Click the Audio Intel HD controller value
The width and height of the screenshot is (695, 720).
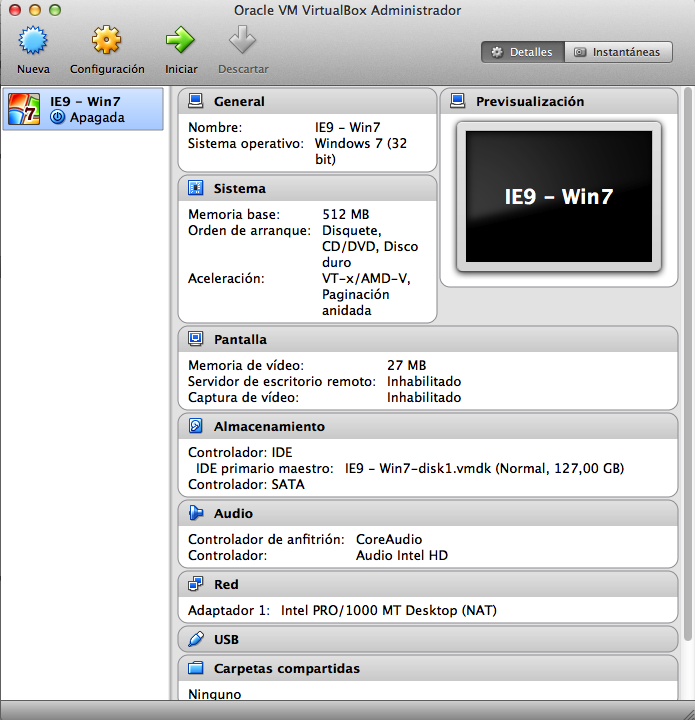tap(402, 555)
